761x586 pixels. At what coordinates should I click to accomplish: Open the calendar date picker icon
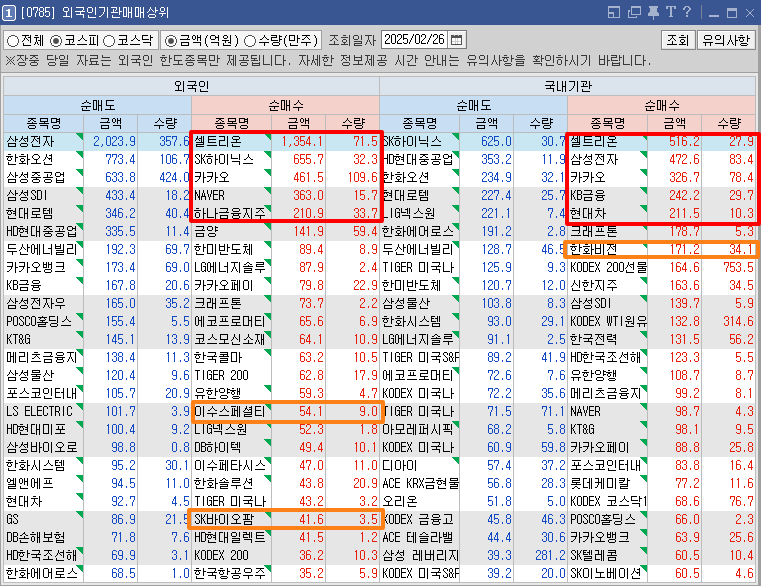(456, 40)
